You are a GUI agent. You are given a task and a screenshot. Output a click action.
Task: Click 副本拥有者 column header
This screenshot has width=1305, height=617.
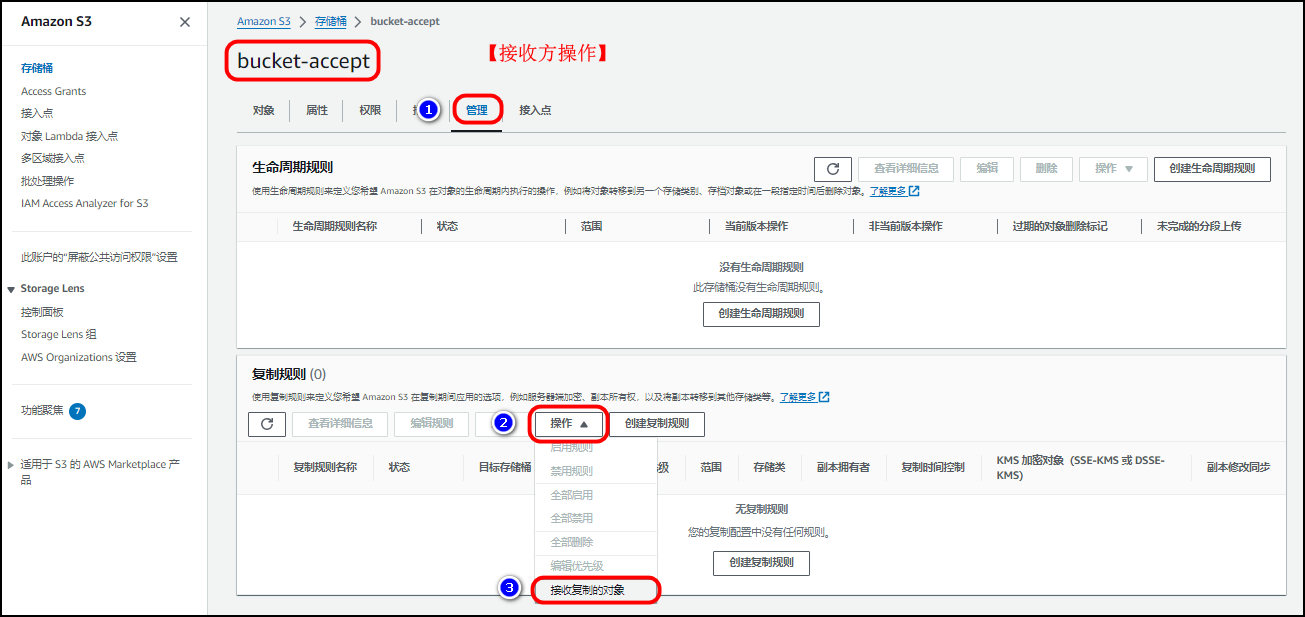pyautogui.click(x=843, y=467)
